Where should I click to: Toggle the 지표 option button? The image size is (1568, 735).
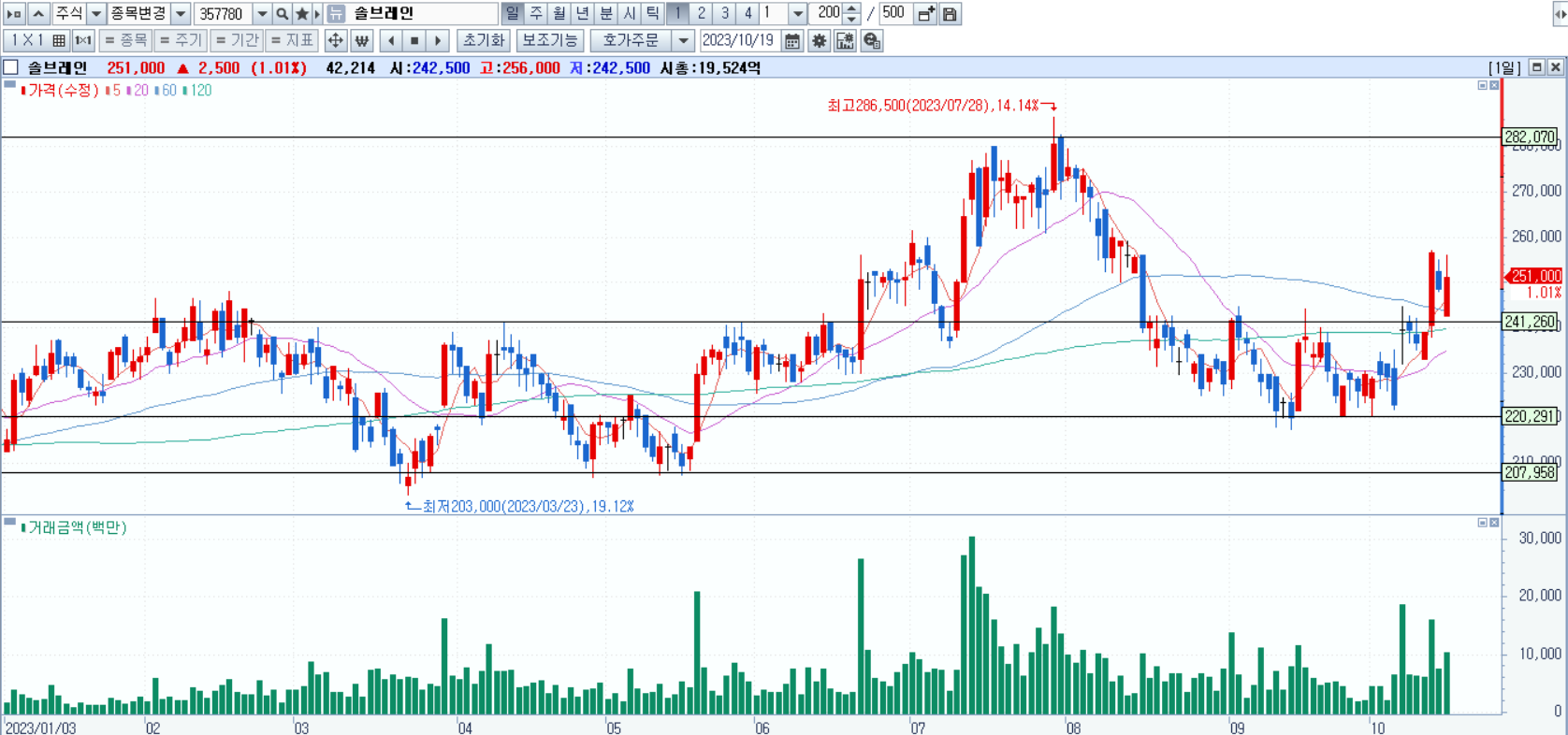click(292, 41)
